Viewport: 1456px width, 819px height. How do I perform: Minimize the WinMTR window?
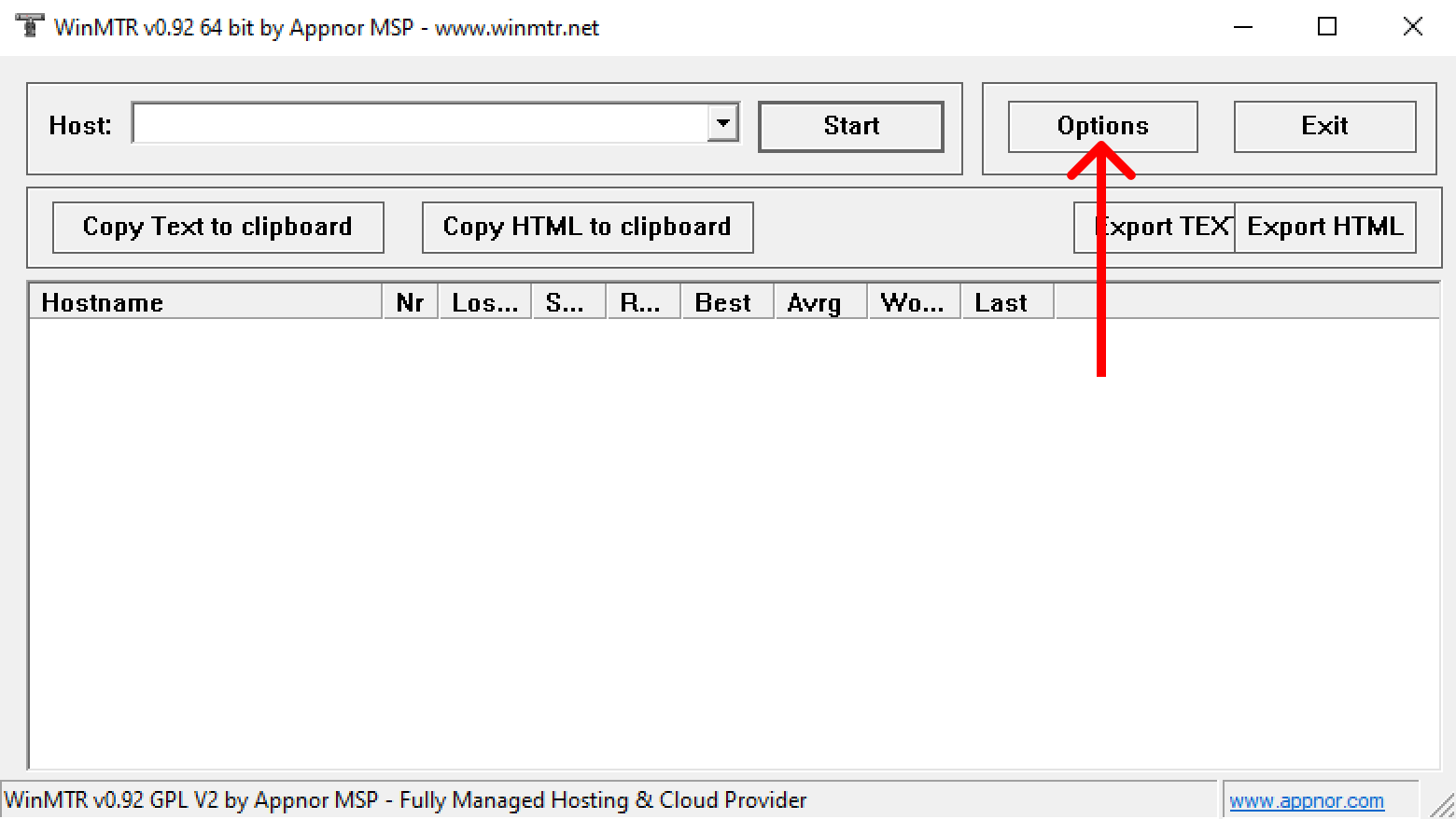(x=1243, y=27)
